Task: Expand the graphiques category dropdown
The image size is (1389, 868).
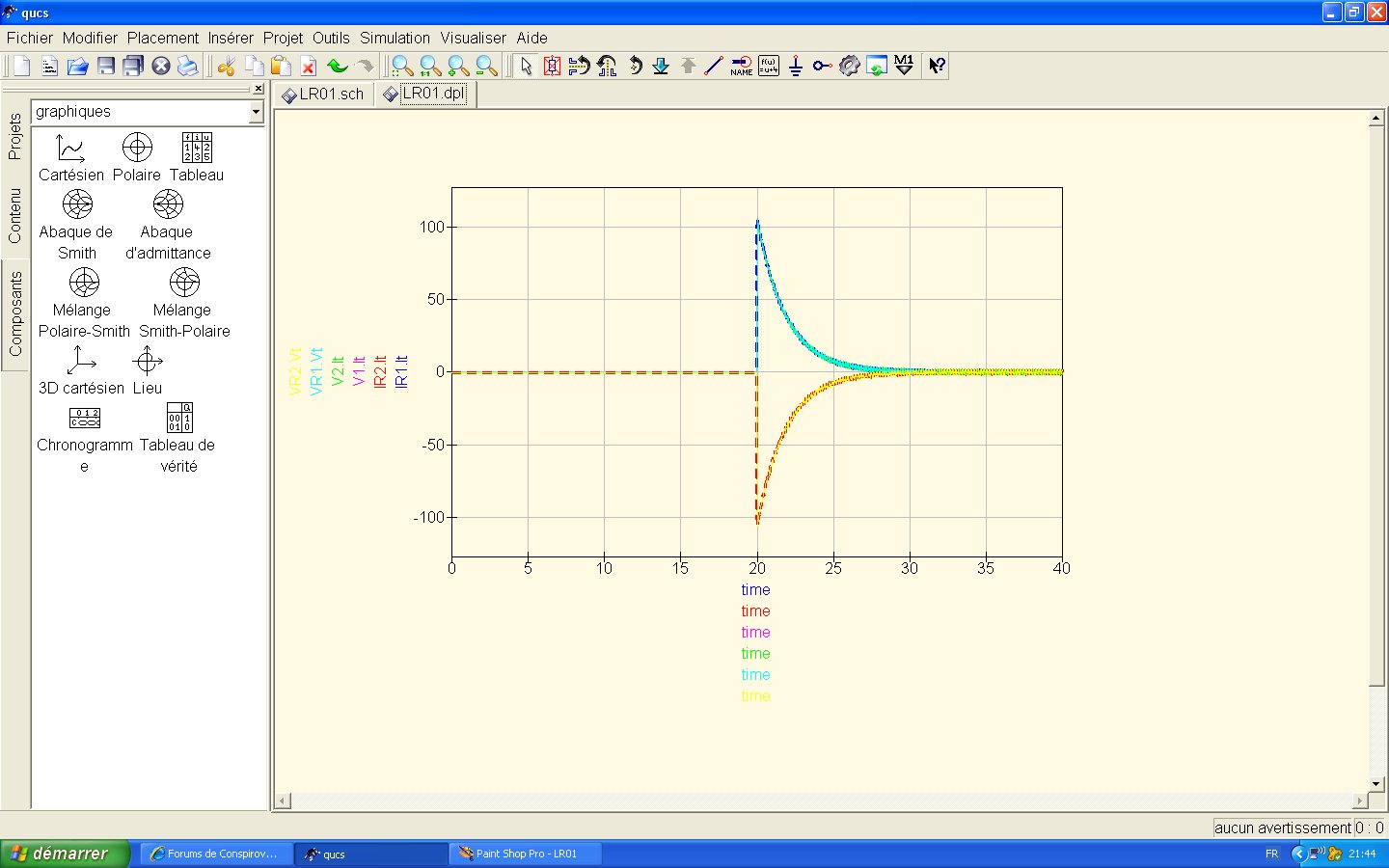Action: [x=256, y=112]
